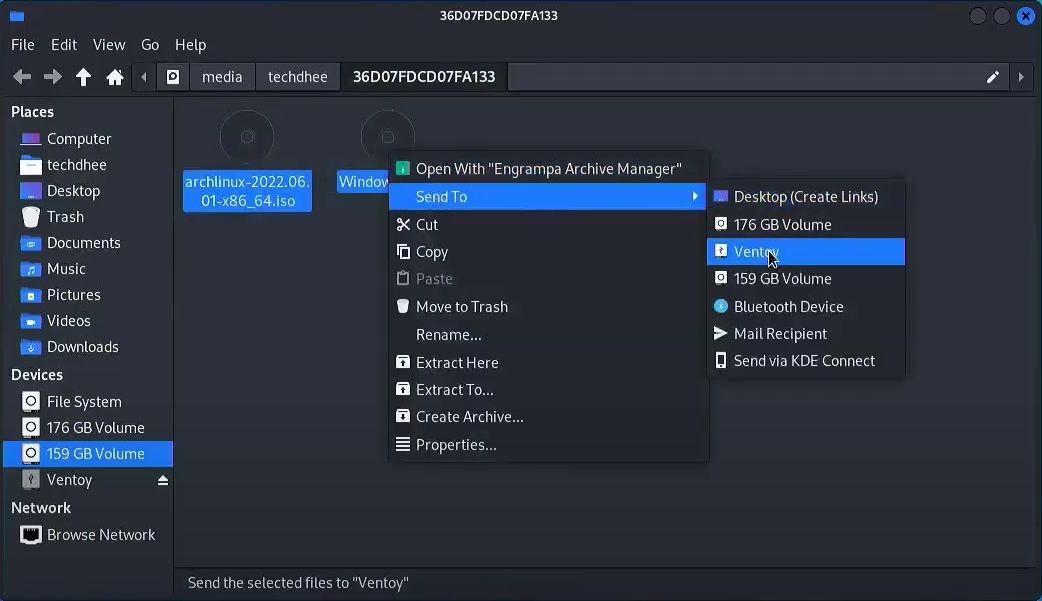This screenshot has width=1042, height=601.
Task: Switch to the techdhee breadcrumb tab
Action: (297, 76)
